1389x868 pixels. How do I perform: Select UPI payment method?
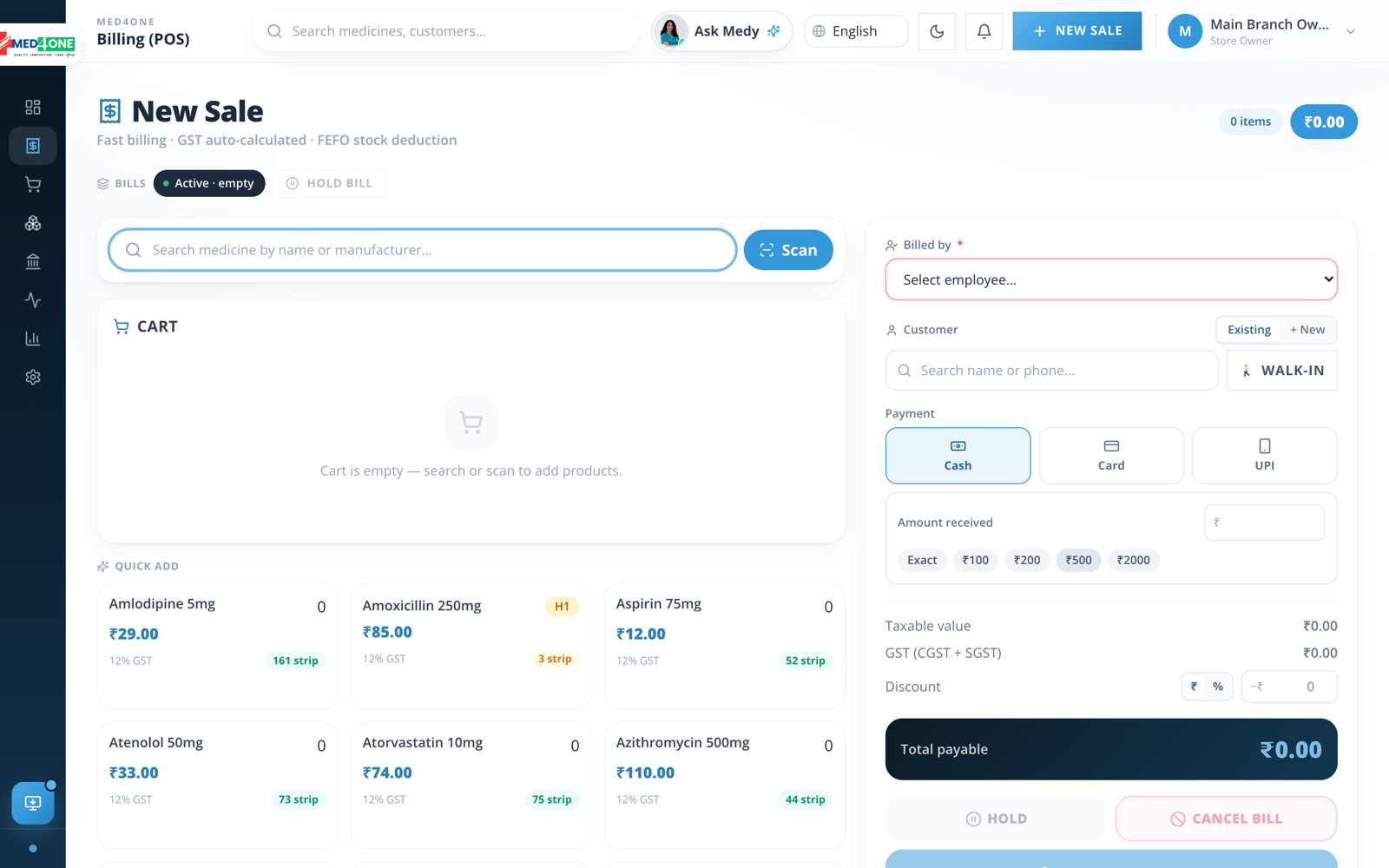click(x=1265, y=456)
